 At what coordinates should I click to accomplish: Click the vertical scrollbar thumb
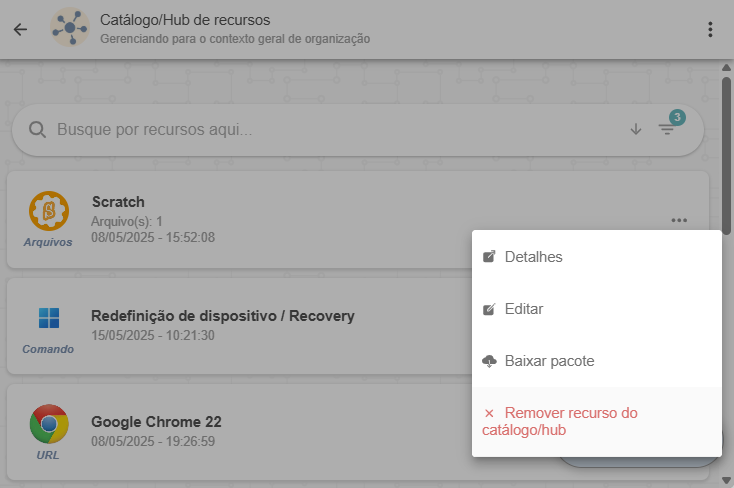(x=726, y=150)
